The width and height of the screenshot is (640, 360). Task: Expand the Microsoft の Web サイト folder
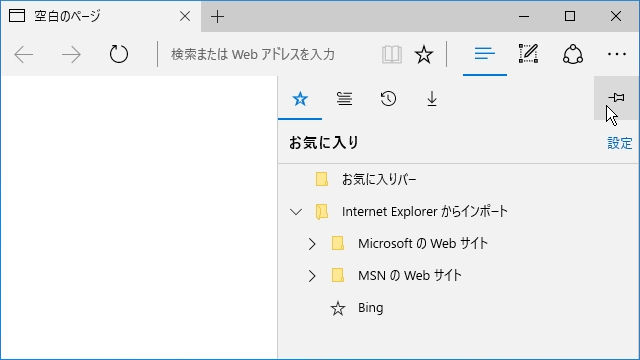pyautogui.click(x=312, y=244)
